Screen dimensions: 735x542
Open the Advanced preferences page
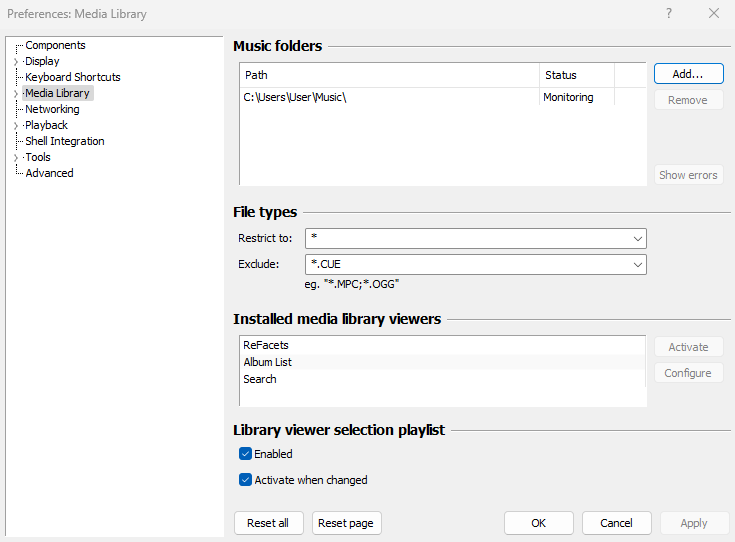pos(49,173)
